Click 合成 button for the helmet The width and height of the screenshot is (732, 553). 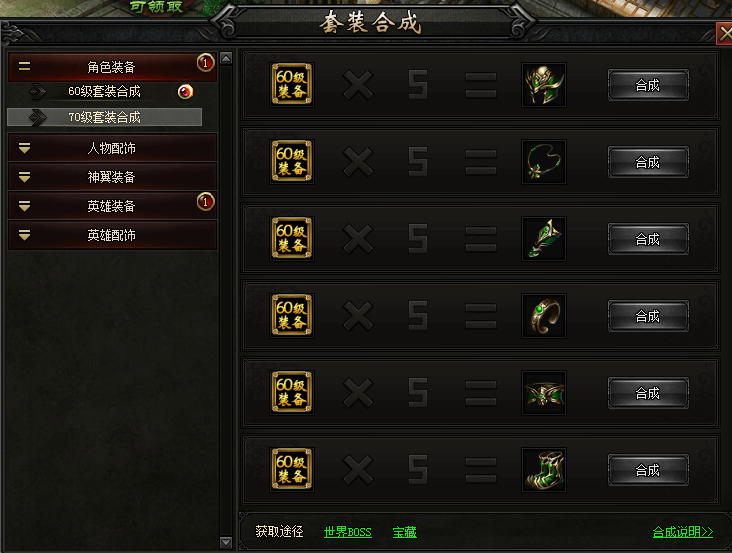tap(648, 85)
